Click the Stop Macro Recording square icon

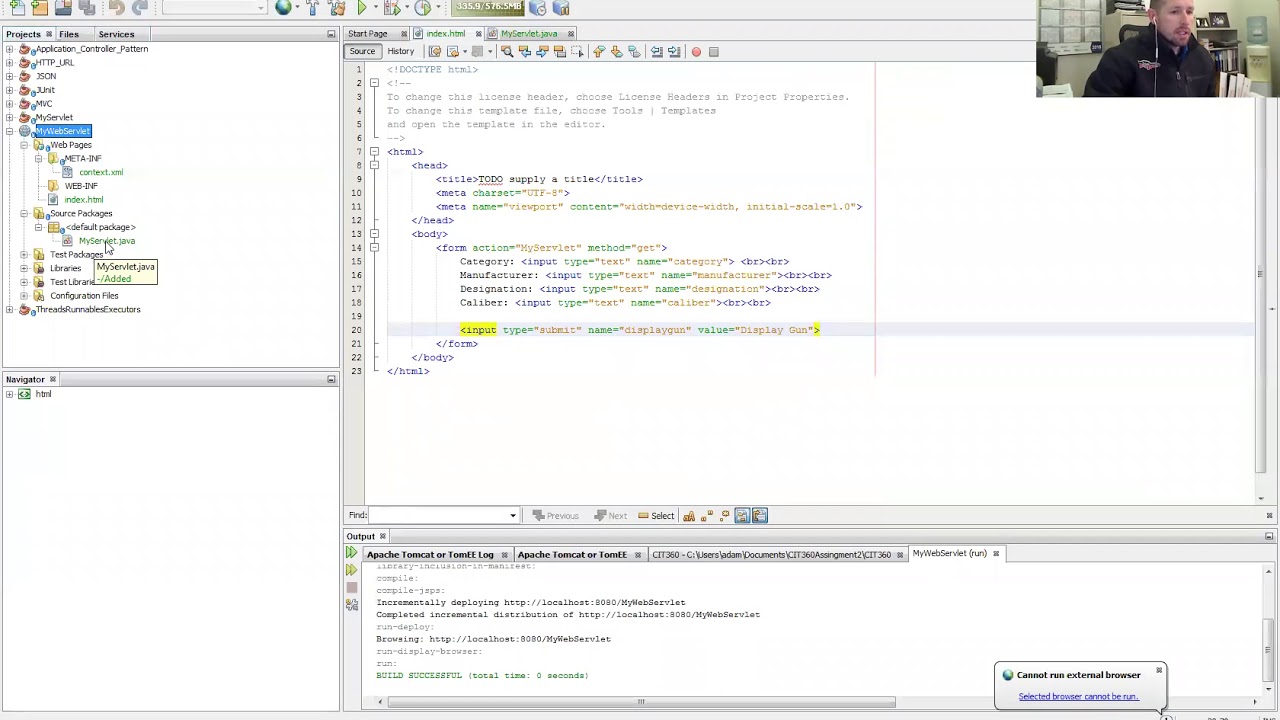[713, 52]
